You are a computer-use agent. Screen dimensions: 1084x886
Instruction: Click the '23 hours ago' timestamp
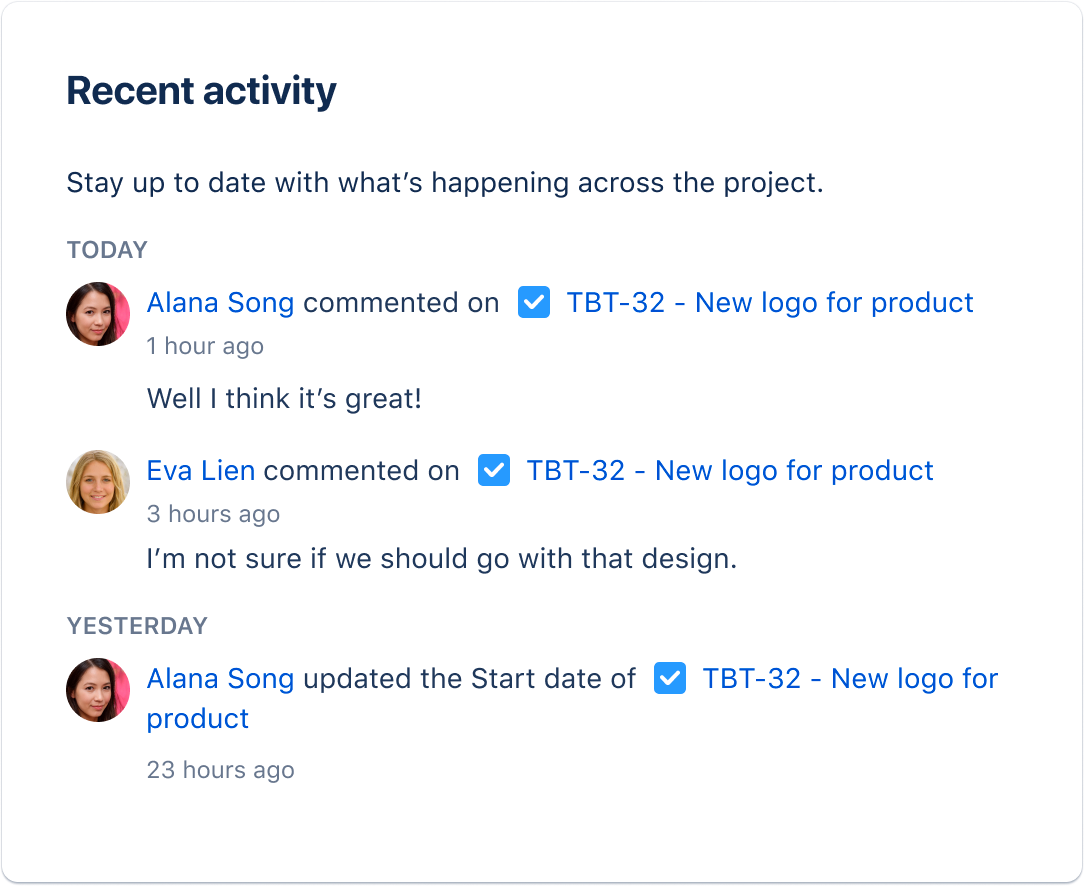[220, 770]
